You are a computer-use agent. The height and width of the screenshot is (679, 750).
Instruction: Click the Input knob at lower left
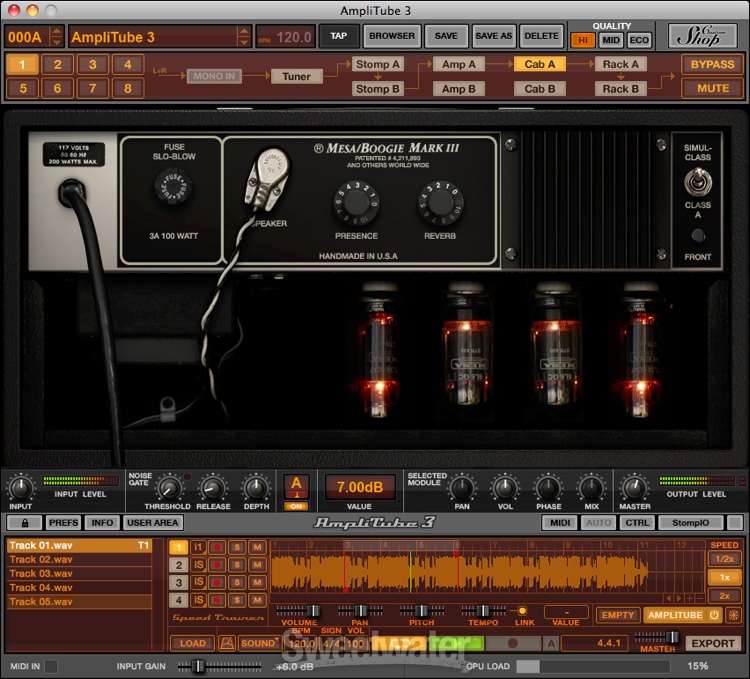coord(20,488)
